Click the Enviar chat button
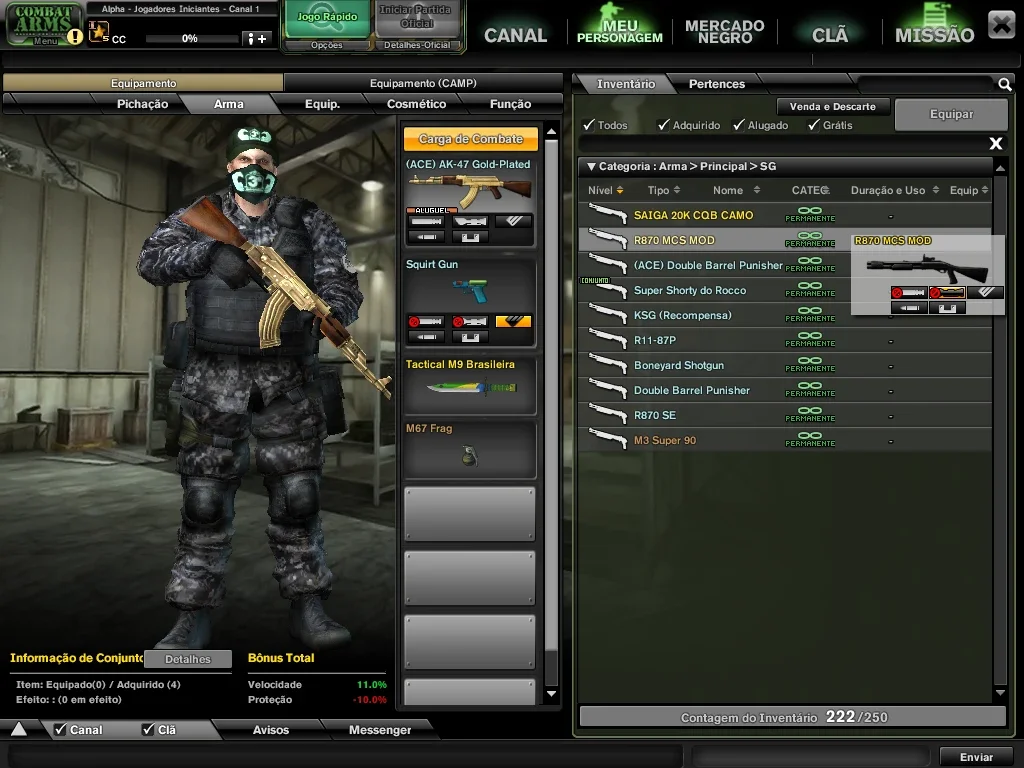This screenshot has width=1024, height=768. pyautogui.click(x=976, y=757)
